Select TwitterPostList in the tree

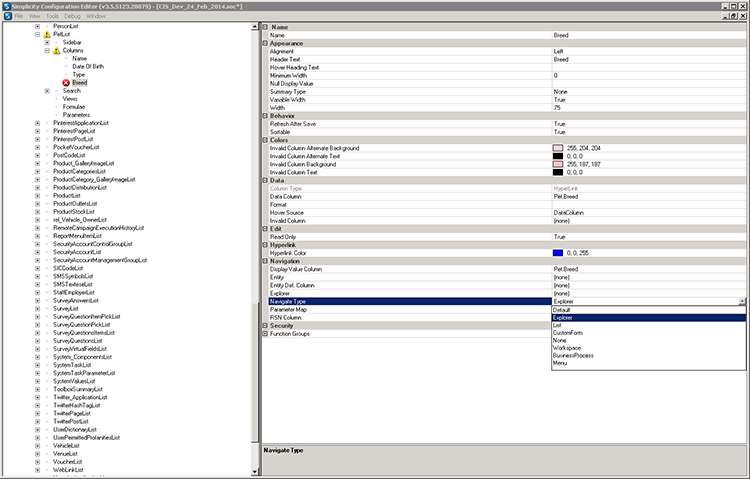coord(71,422)
